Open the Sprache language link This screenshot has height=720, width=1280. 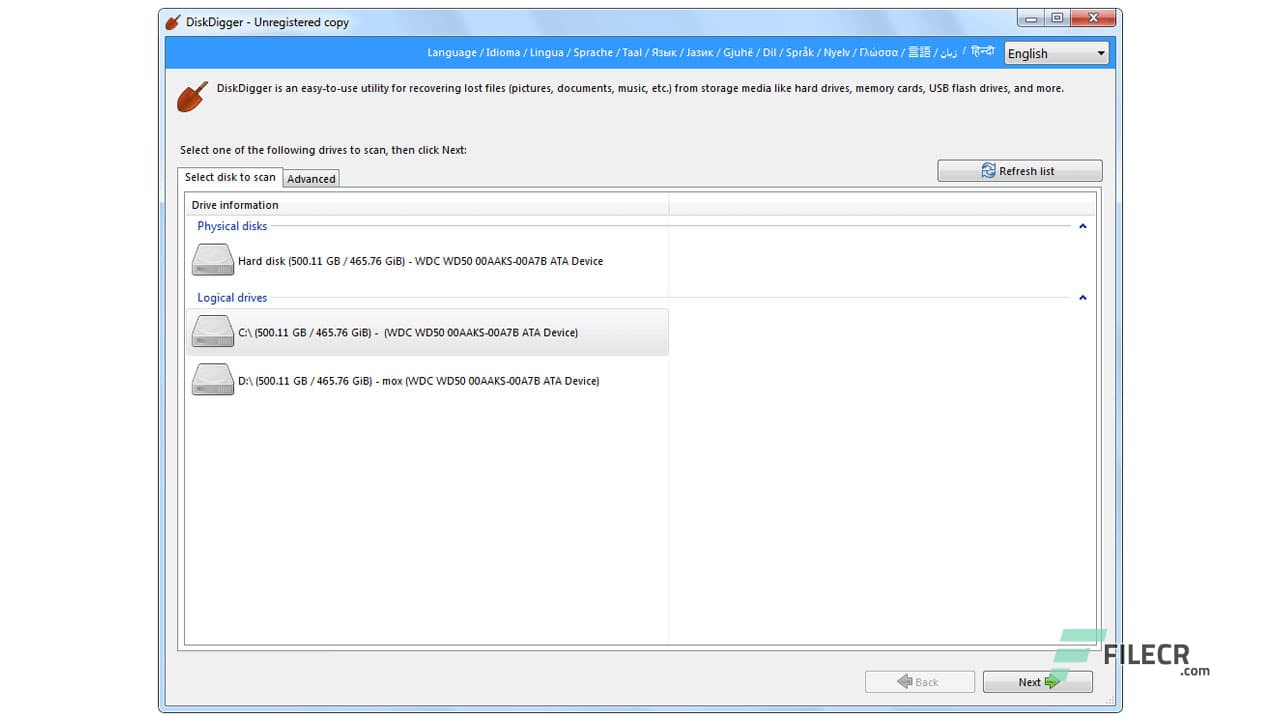pos(592,52)
